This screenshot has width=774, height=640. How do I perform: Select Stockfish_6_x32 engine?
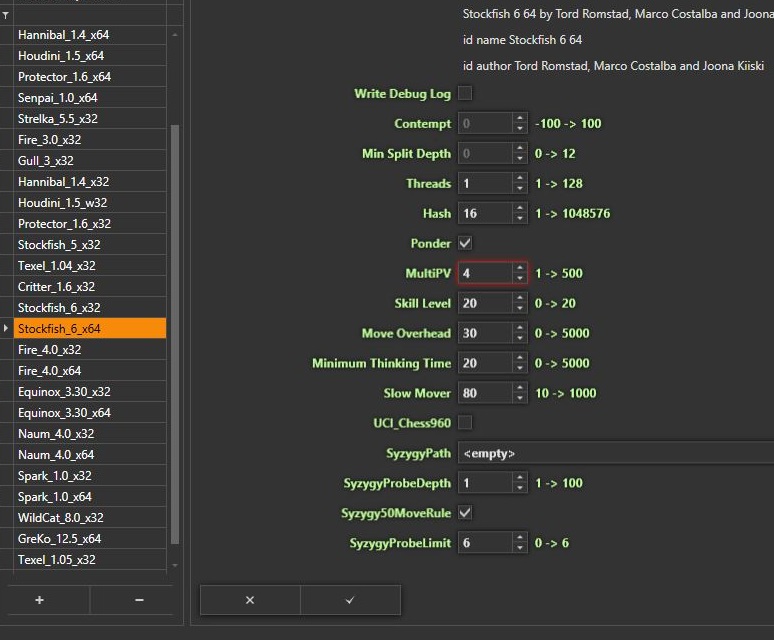pyautogui.click(x=90, y=307)
